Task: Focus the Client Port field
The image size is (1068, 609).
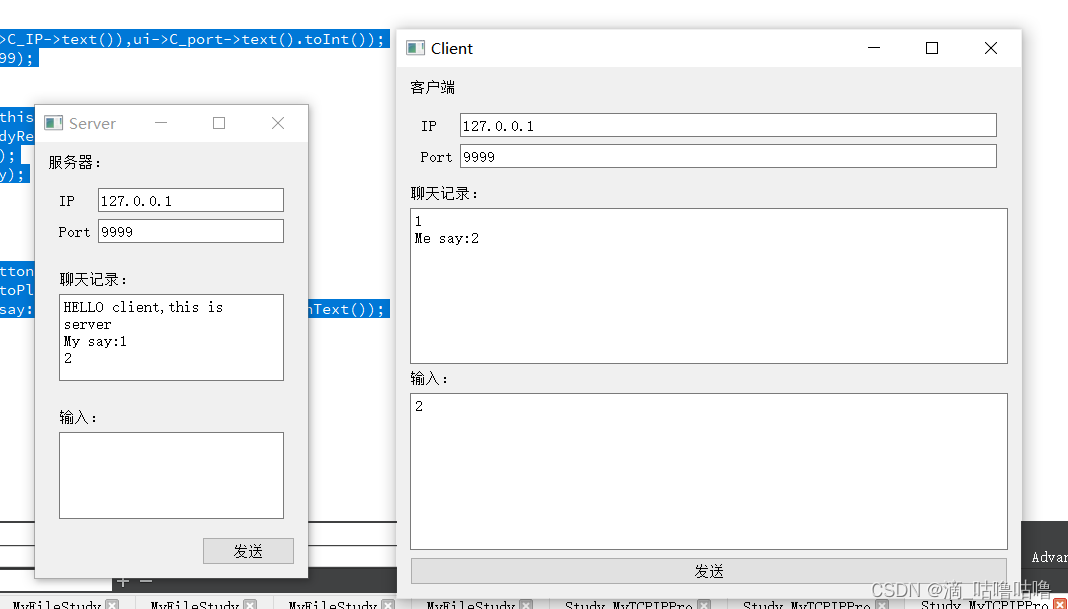Action: point(728,156)
